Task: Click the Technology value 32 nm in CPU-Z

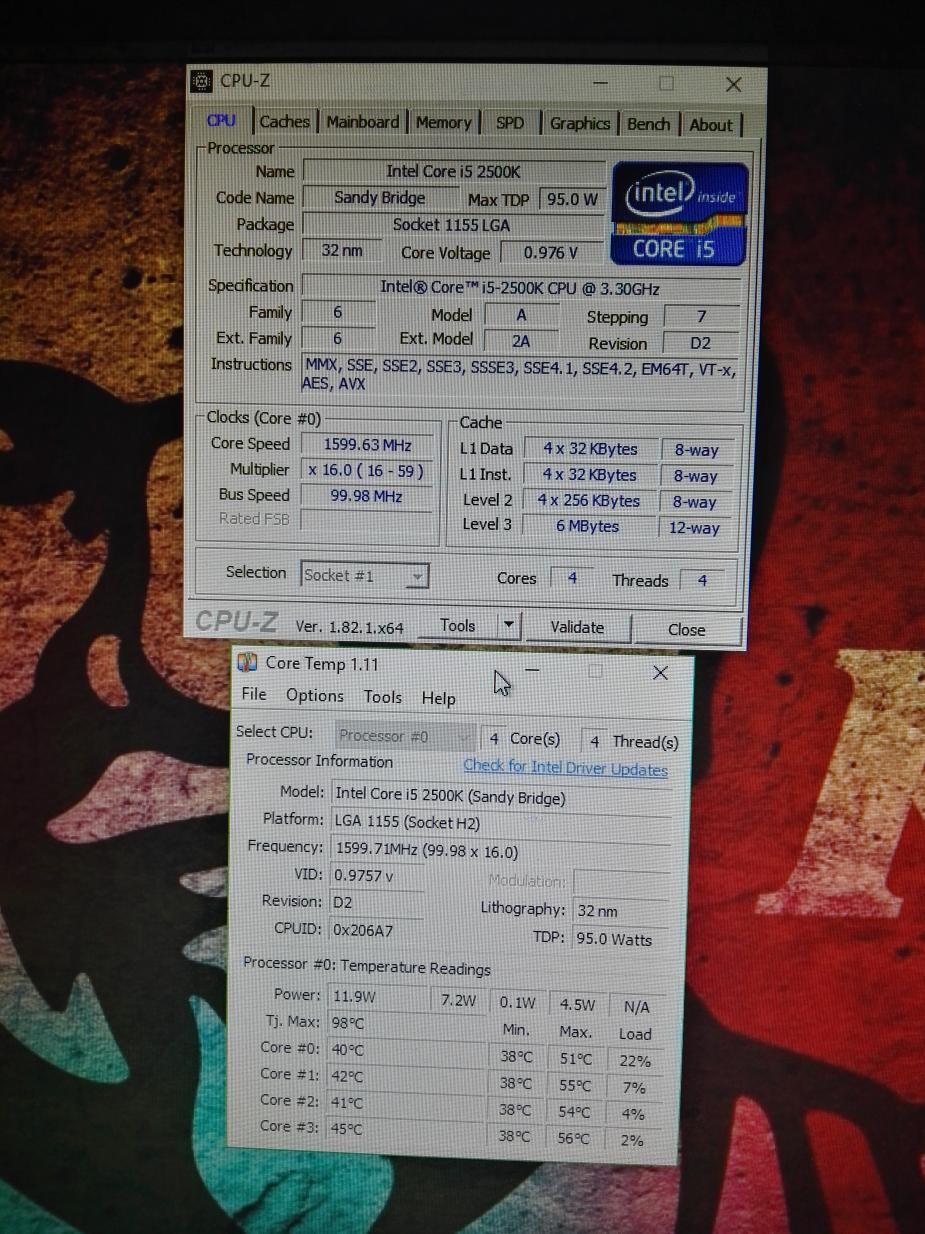Action: 342,250
